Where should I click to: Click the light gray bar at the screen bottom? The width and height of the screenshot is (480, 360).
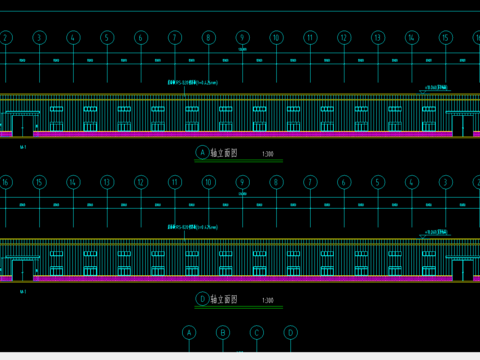240,356
